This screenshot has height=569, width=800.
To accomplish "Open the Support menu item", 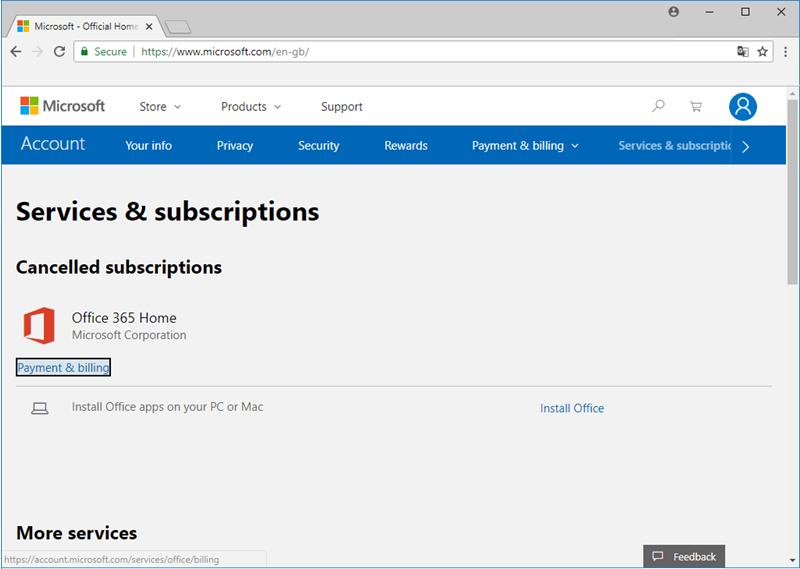I will (x=341, y=107).
